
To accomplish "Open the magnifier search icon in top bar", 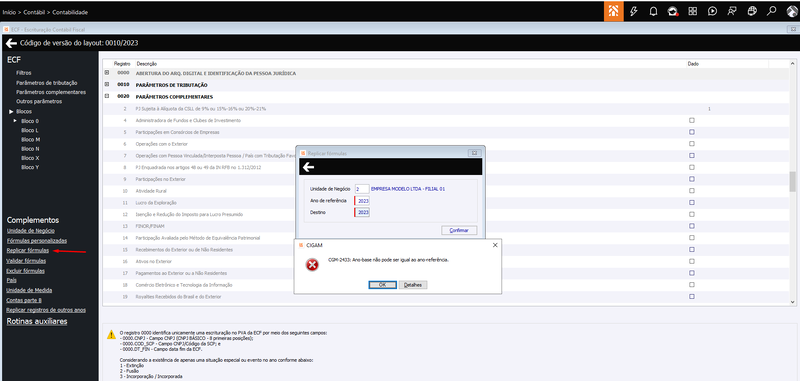I will (771, 11).
